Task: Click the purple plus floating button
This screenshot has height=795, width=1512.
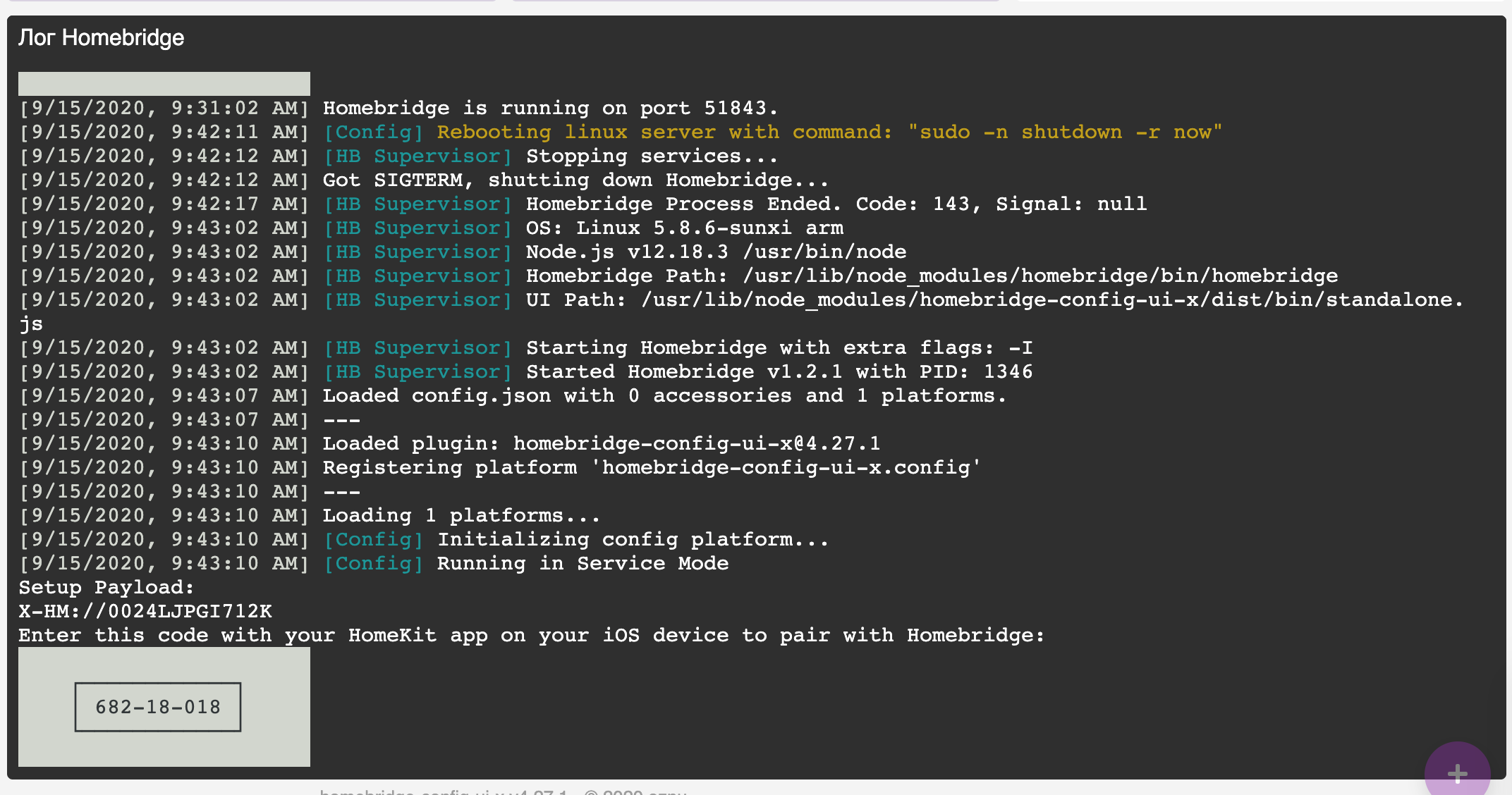Action: click(1457, 772)
